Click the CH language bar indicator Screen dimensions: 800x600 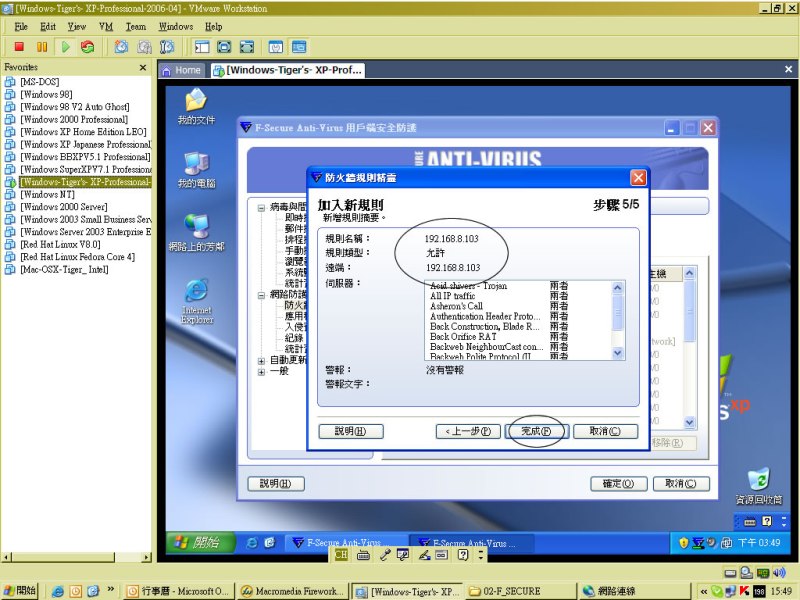point(341,555)
